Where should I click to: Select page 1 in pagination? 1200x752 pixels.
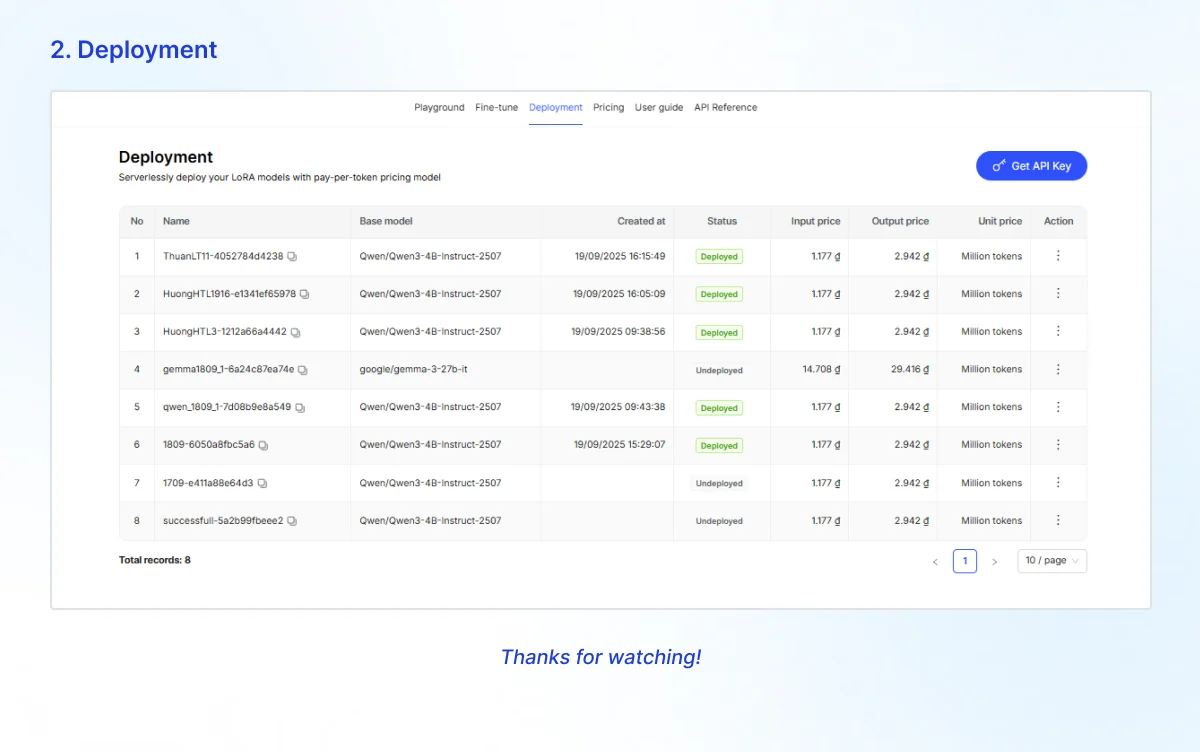click(964, 561)
